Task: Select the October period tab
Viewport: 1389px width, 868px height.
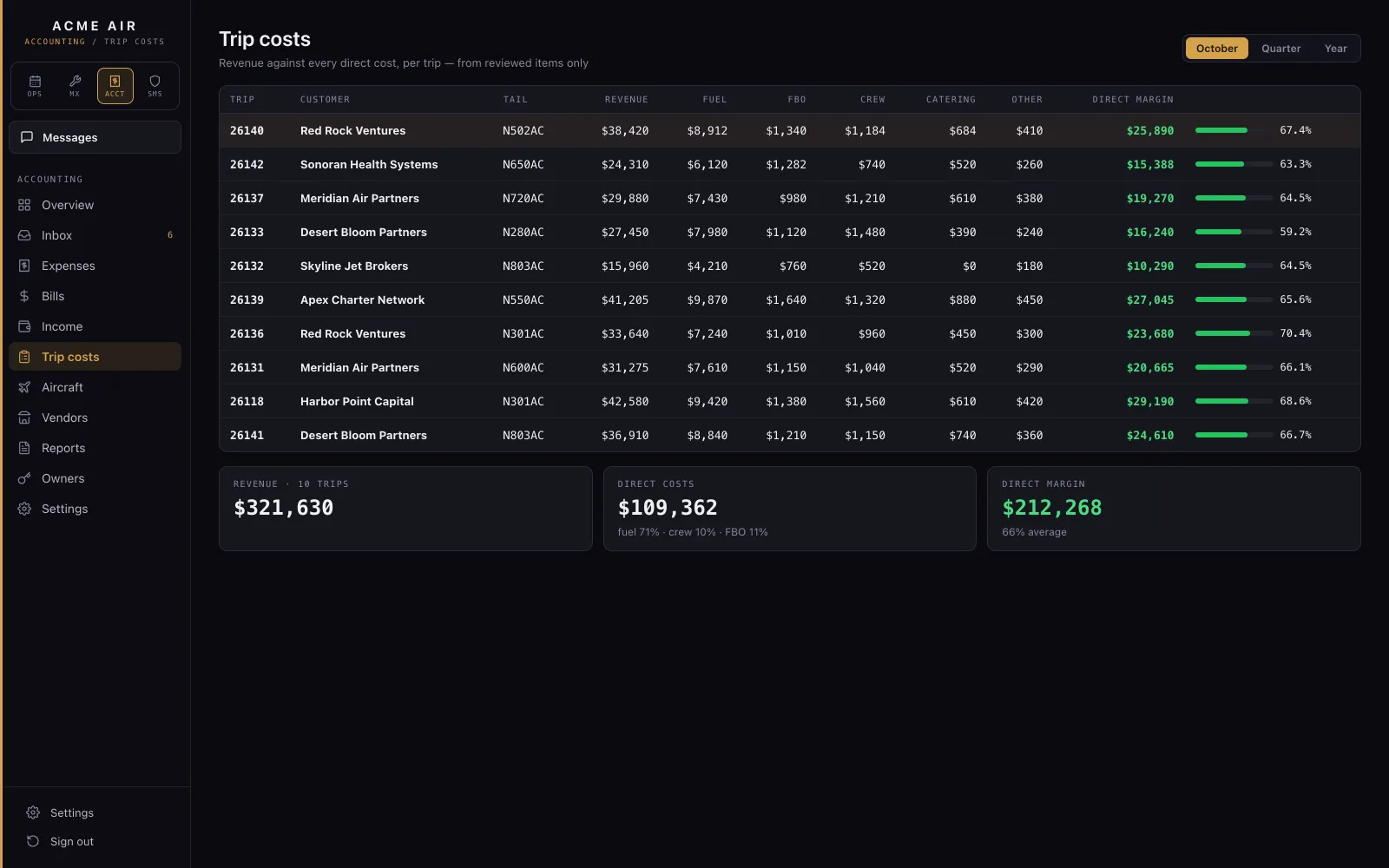Action: coord(1216,49)
